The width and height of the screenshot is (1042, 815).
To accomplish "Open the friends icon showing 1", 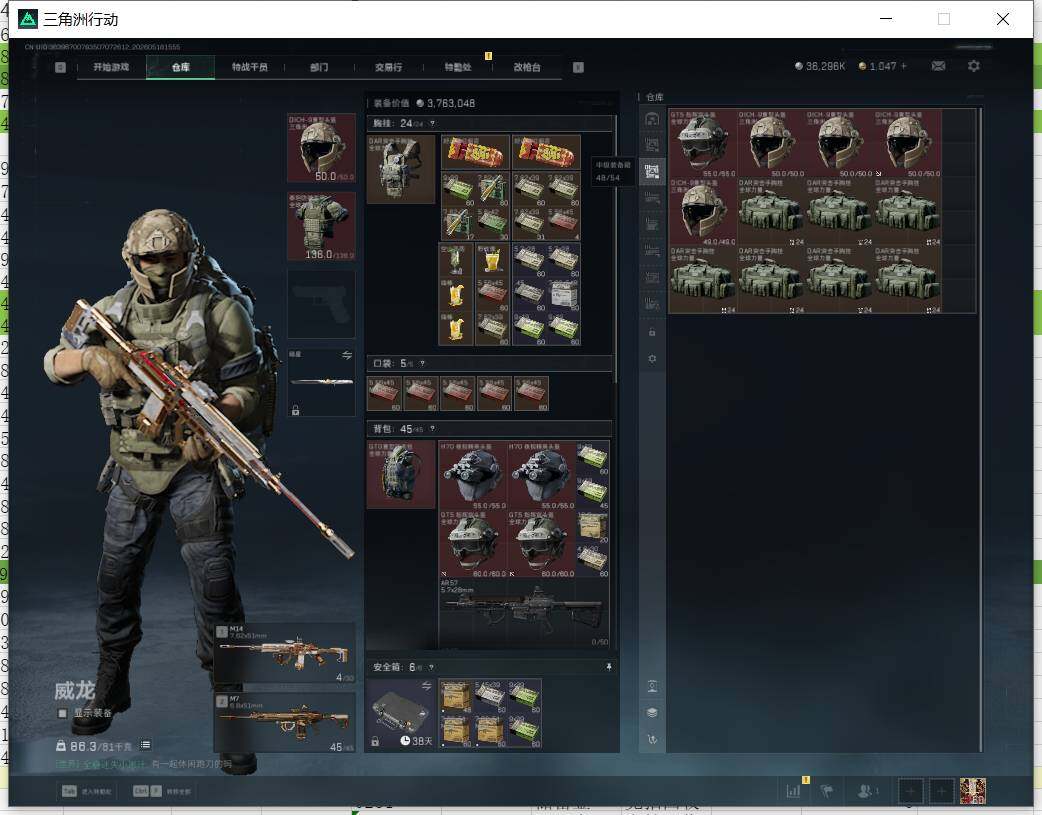I will point(867,791).
